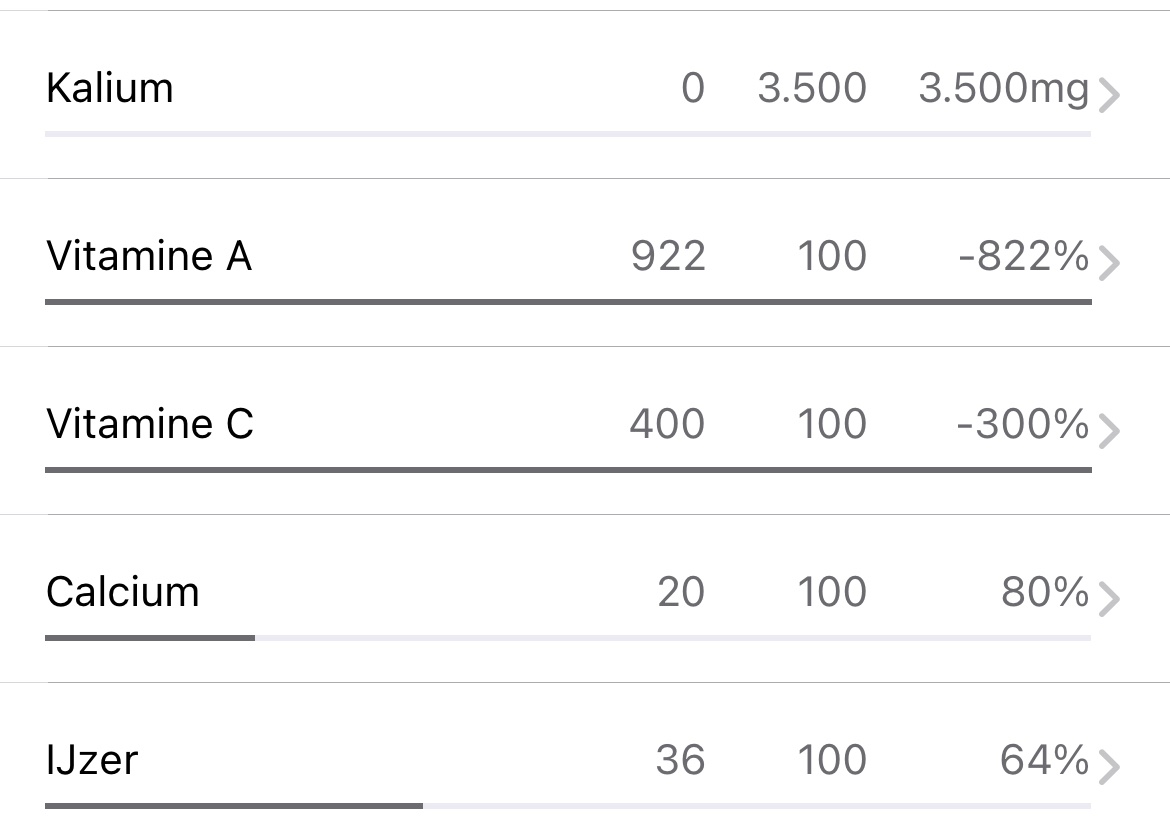Select the Kalium nutrient label

coord(110,88)
